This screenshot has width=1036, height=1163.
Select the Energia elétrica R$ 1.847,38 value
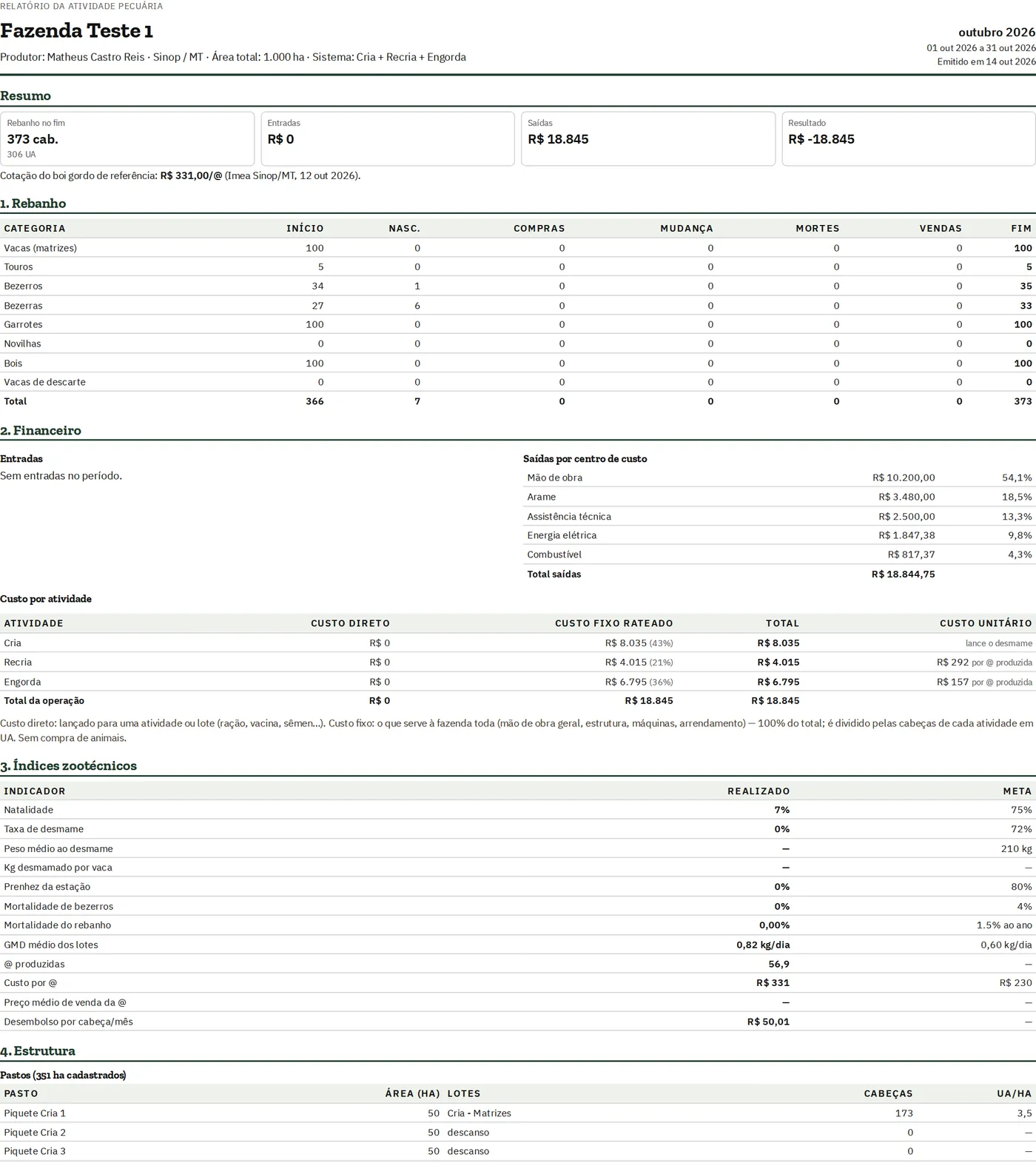tap(906, 535)
